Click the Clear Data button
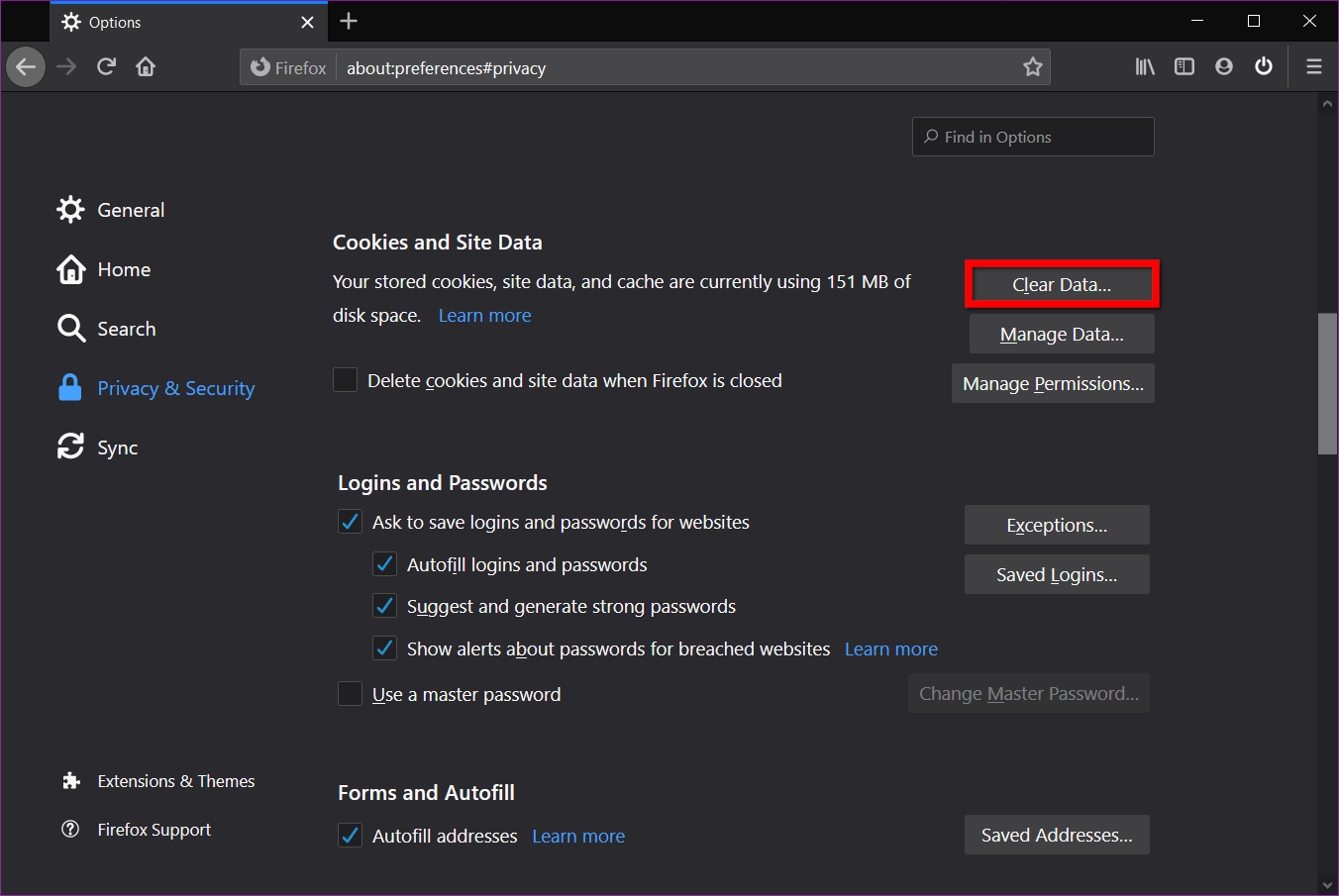Screen dimensions: 1339x896 pos(1062,285)
